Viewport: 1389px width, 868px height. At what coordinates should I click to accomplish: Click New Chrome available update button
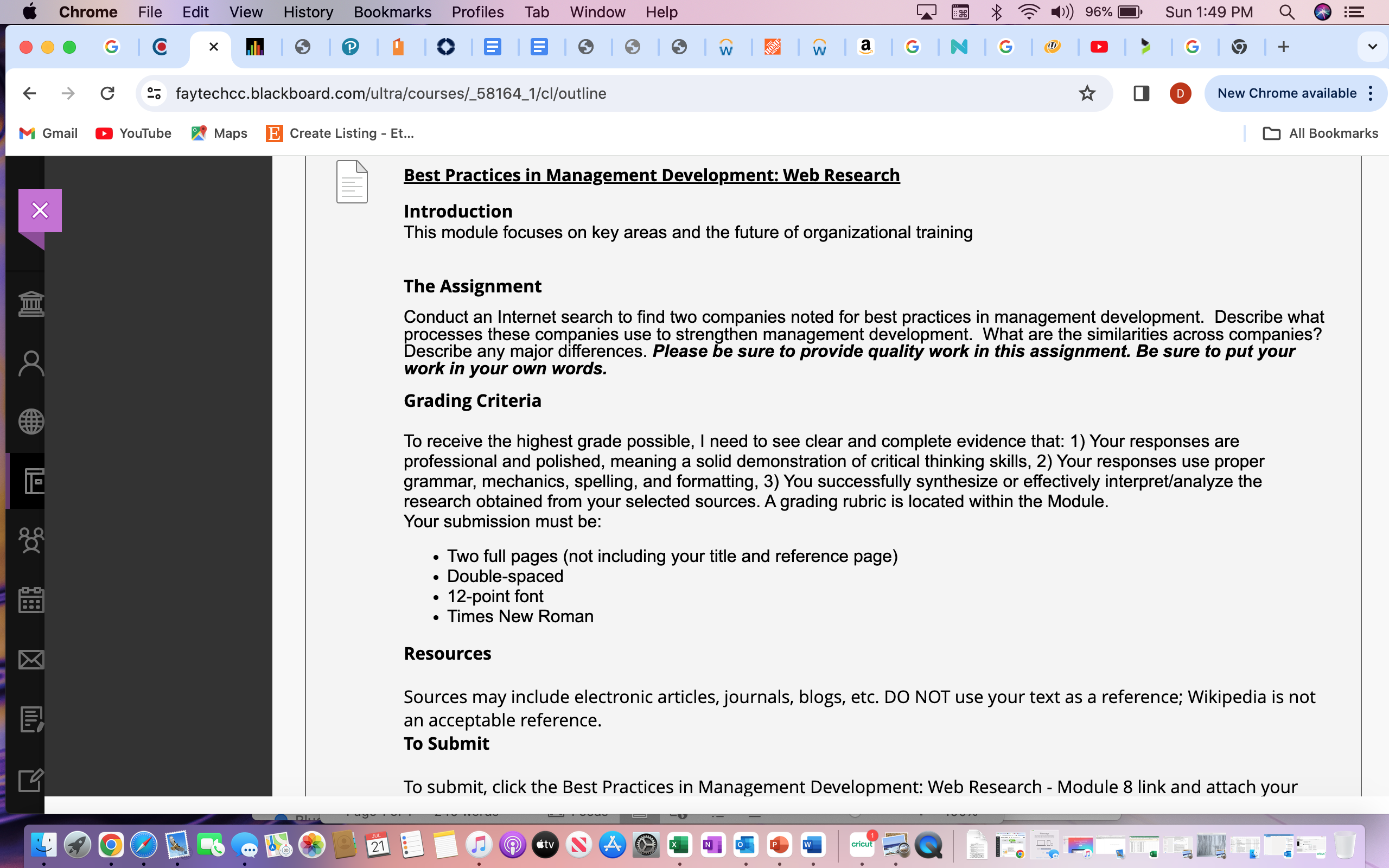pos(1286,93)
